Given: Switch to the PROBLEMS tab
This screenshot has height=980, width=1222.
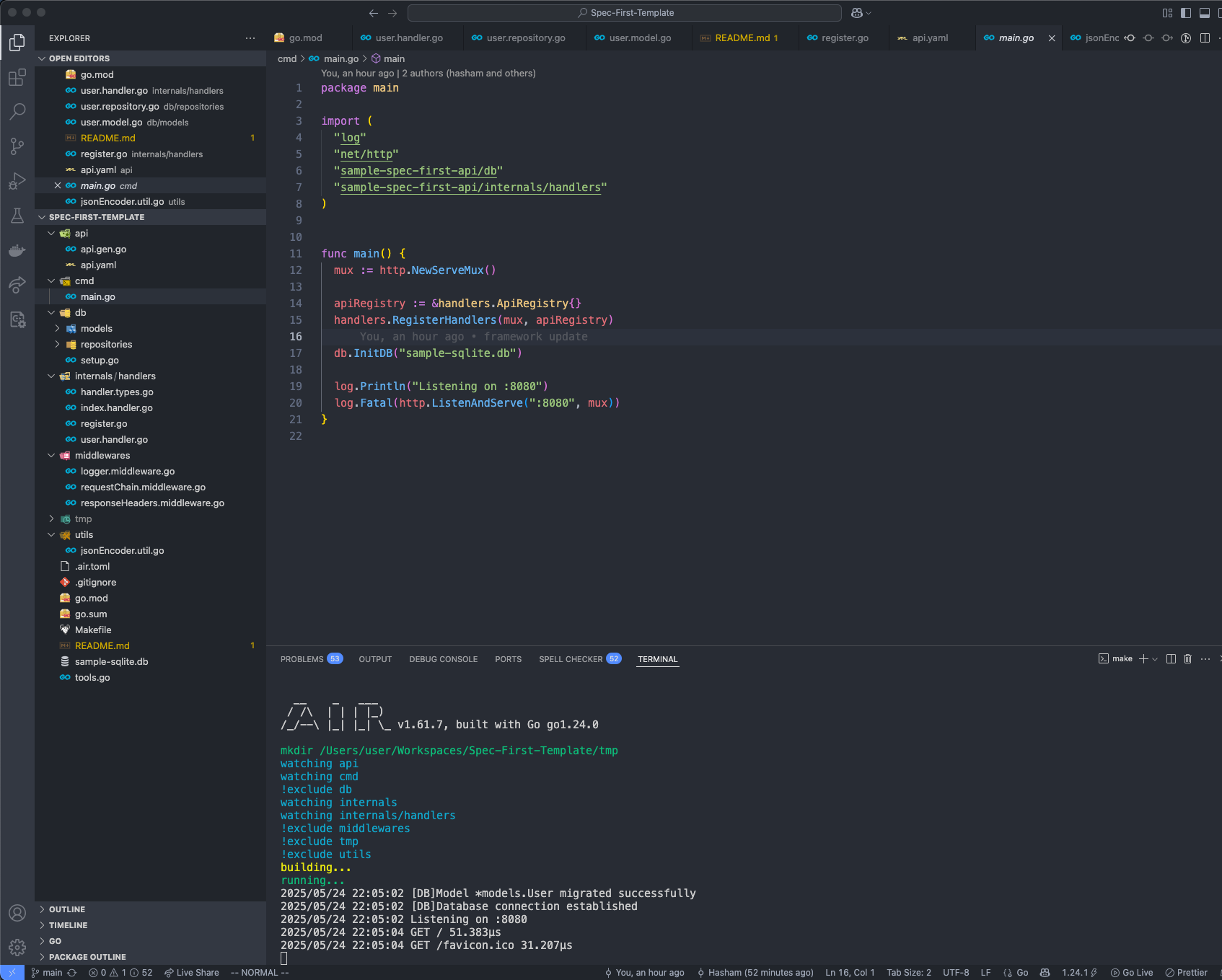Looking at the screenshot, I should click(x=304, y=658).
